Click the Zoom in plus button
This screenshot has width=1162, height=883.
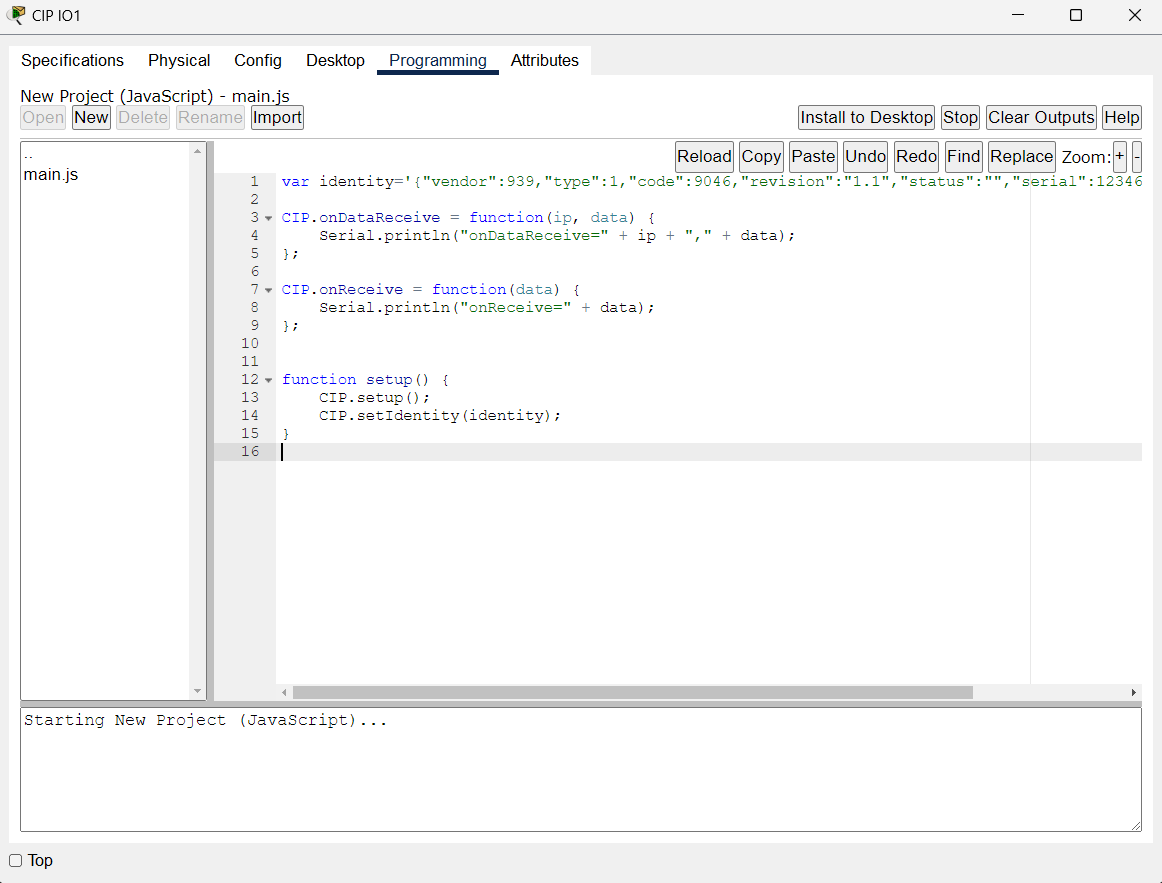point(1120,156)
